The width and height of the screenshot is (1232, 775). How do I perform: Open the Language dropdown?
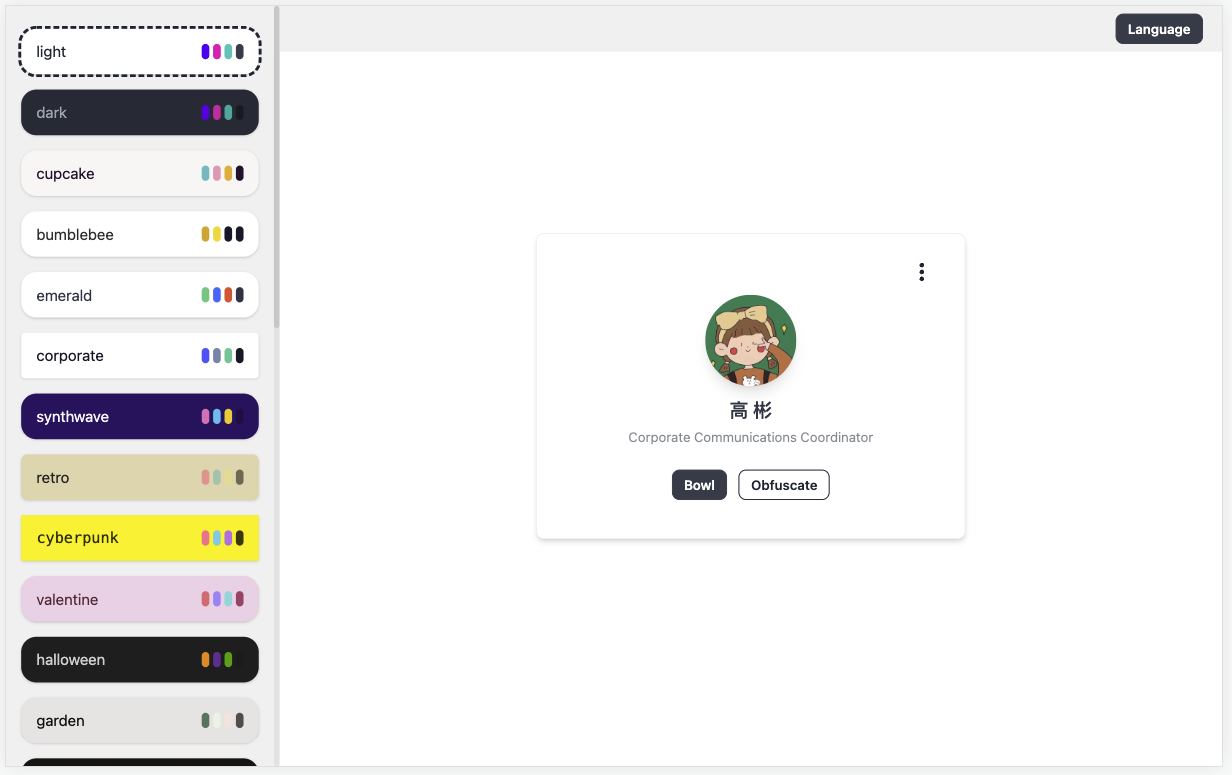pos(1159,29)
